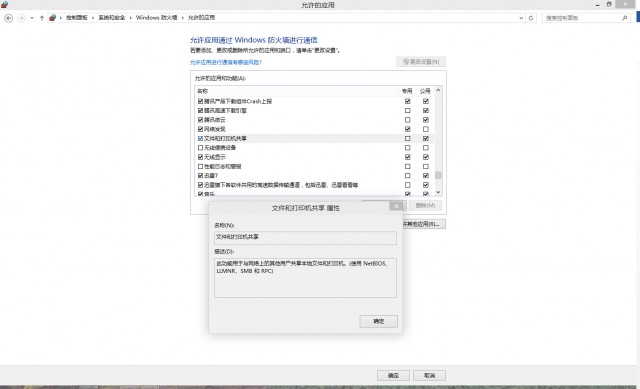Enable 专用 for 无线便携设备
This screenshot has height=389, width=640.
407,148
